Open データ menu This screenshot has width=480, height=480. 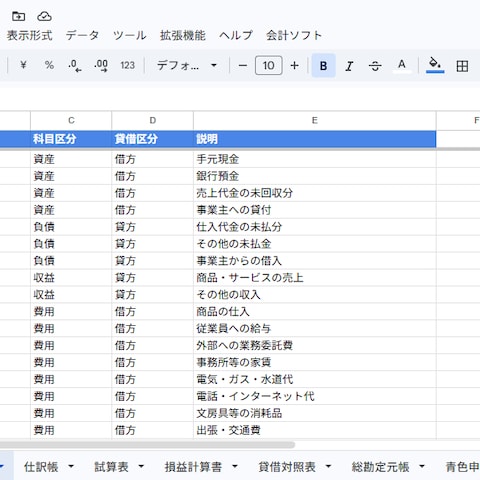[x=82, y=35]
